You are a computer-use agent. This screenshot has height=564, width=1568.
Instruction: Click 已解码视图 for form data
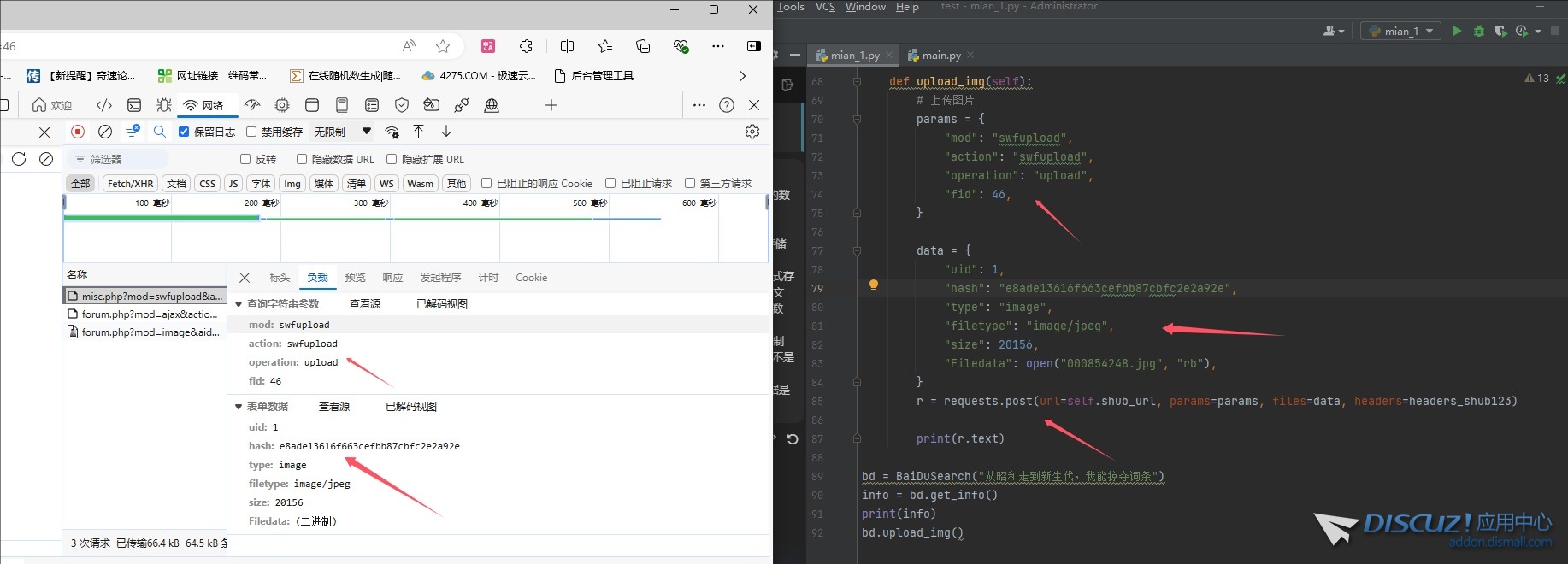[x=411, y=407]
